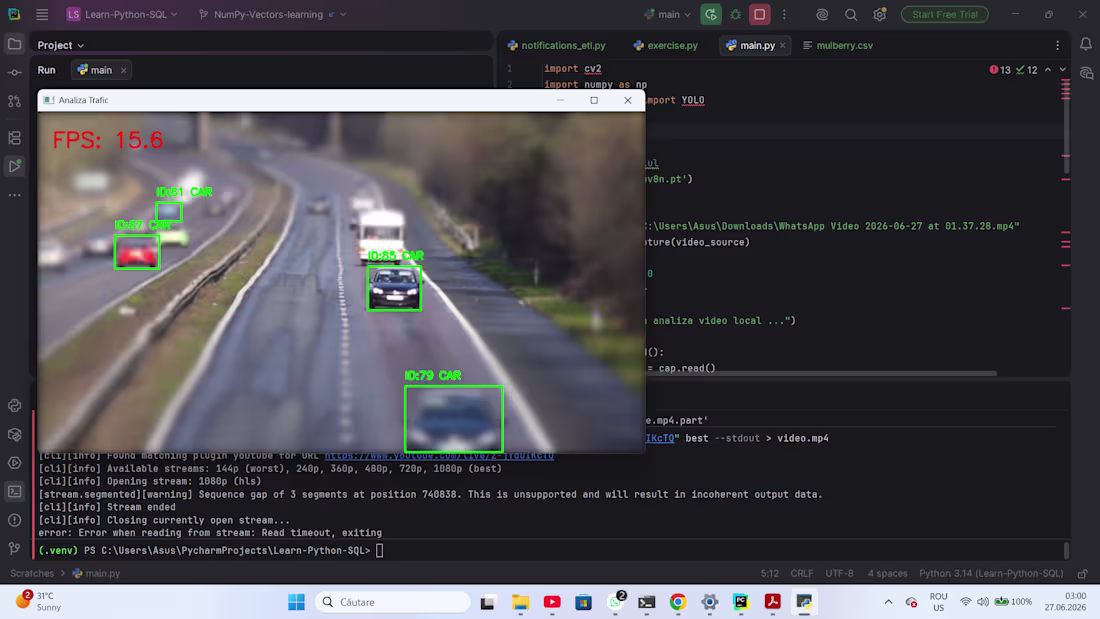Screen dimensions: 1100x619
Task: Click main.py breadcrumb in status bar
Action: pos(97,573)
